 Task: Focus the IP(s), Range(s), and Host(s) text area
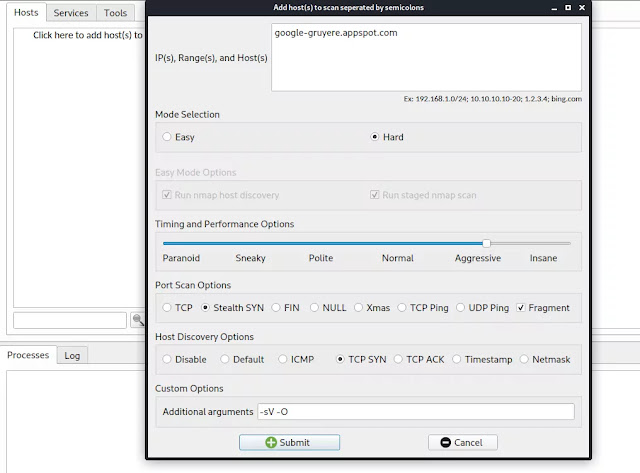(427, 57)
